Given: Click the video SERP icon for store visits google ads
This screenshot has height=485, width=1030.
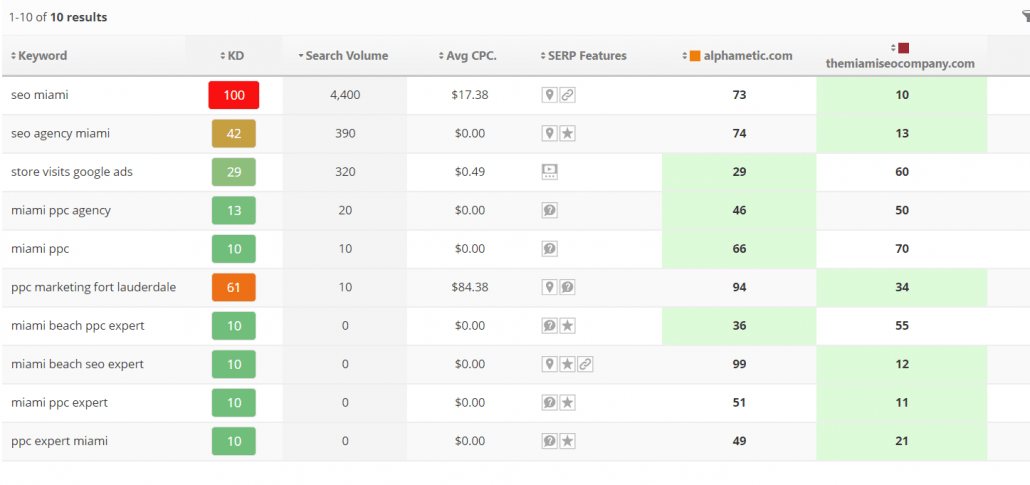Looking at the screenshot, I should [x=549, y=172].
